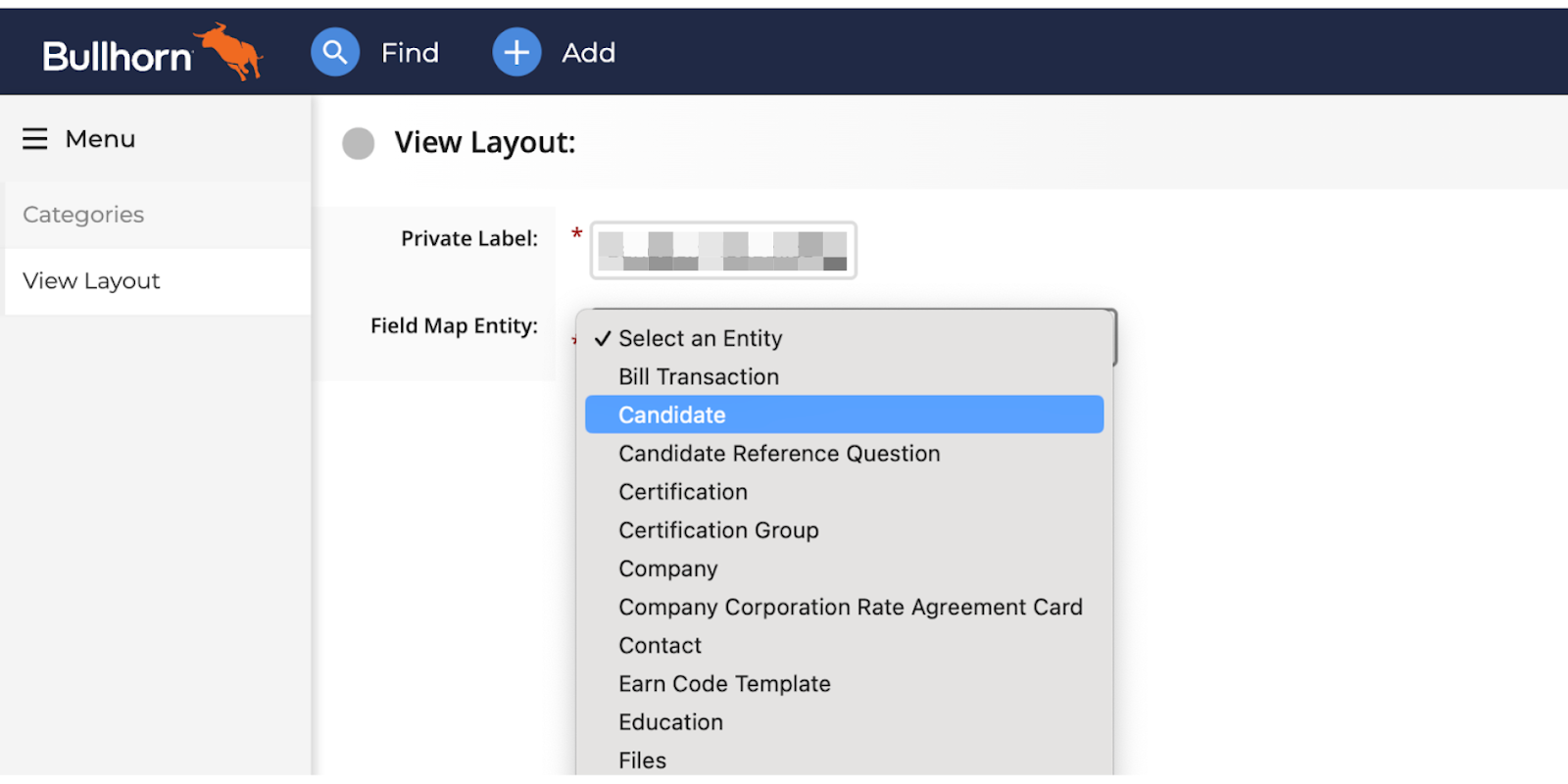Pick Contact from the entity list
Image resolution: width=1568 pixels, height=784 pixels.
[660, 646]
